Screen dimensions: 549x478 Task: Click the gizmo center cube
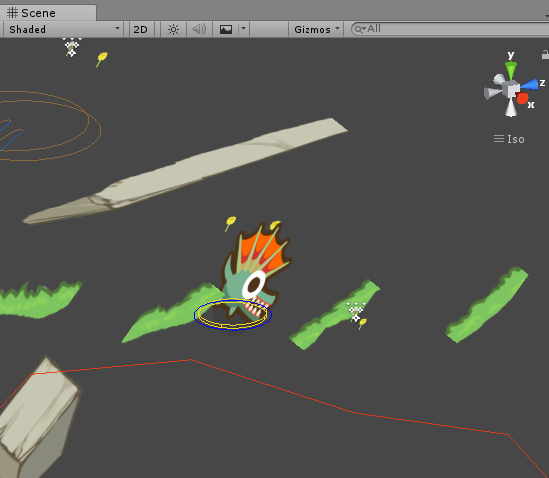pyautogui.click(x=511, y=89)
